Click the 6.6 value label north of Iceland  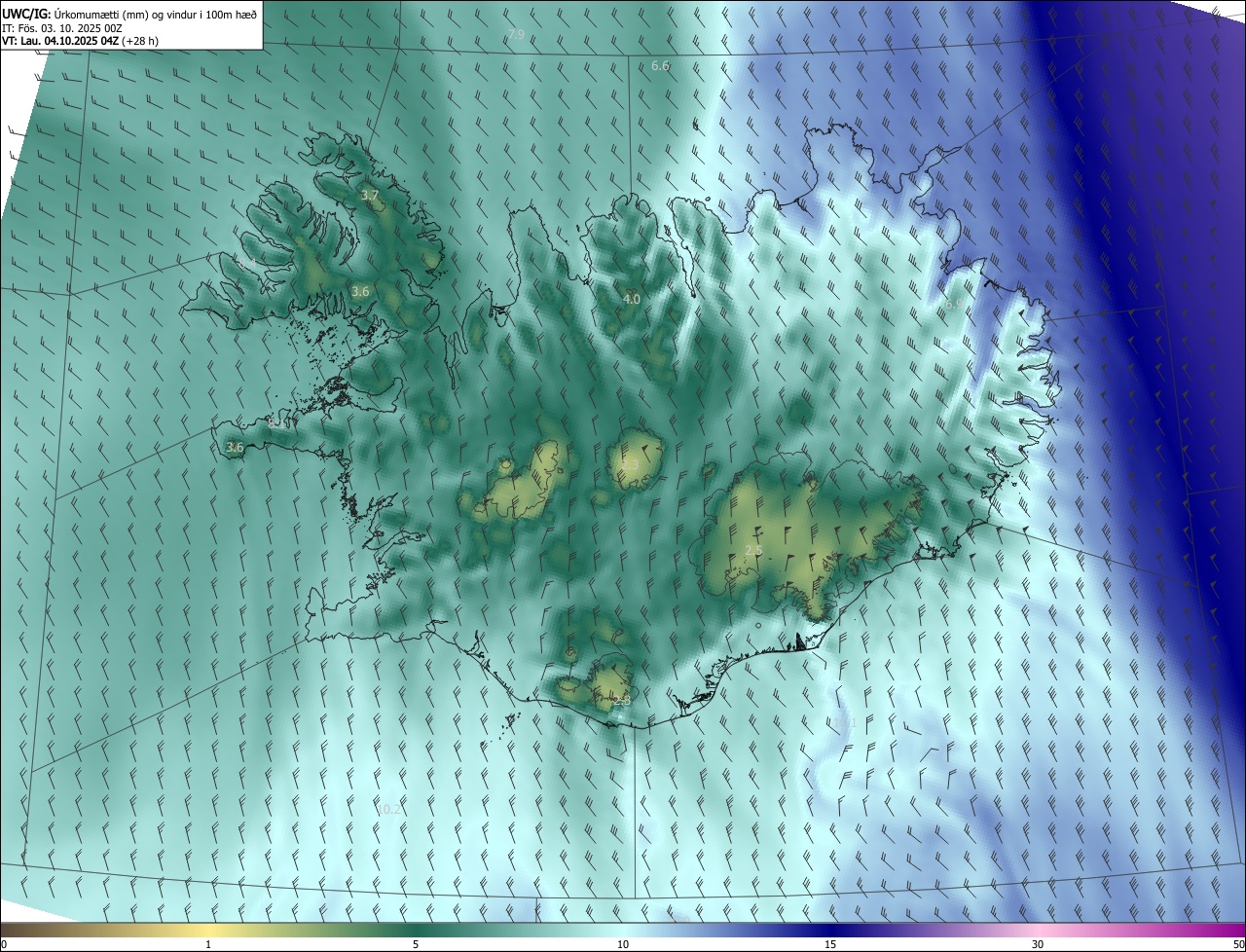click(660, 65)
